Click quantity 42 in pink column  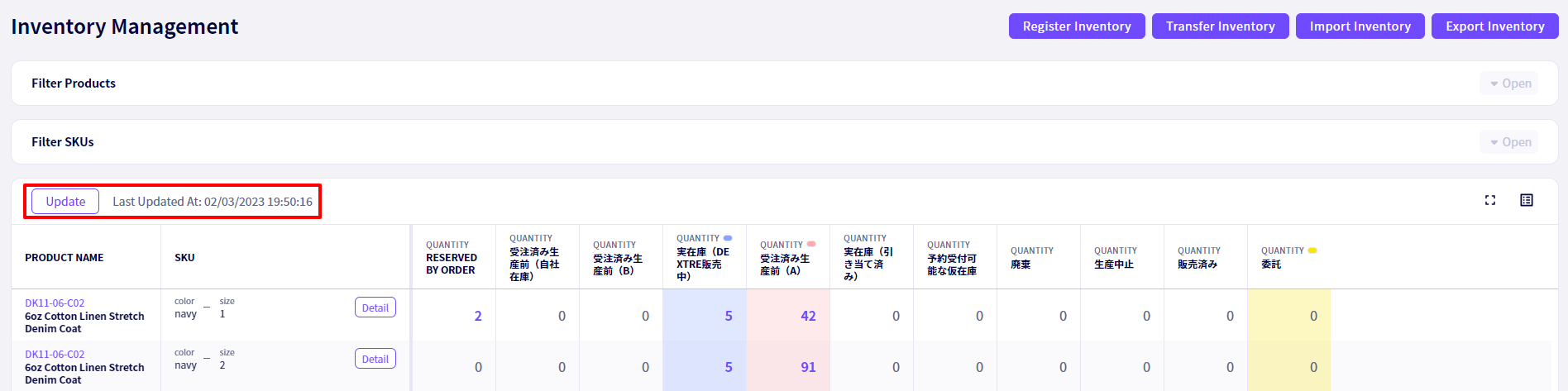808,316
